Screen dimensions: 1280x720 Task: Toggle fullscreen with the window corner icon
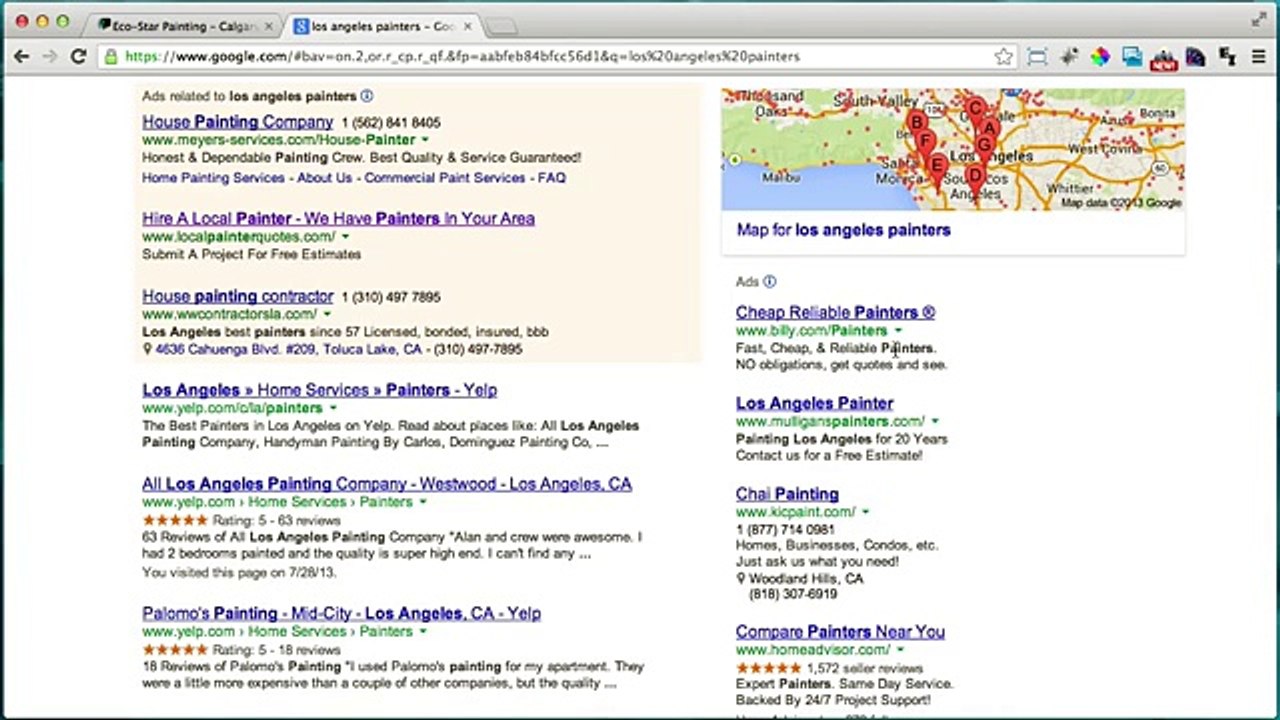1258,20
